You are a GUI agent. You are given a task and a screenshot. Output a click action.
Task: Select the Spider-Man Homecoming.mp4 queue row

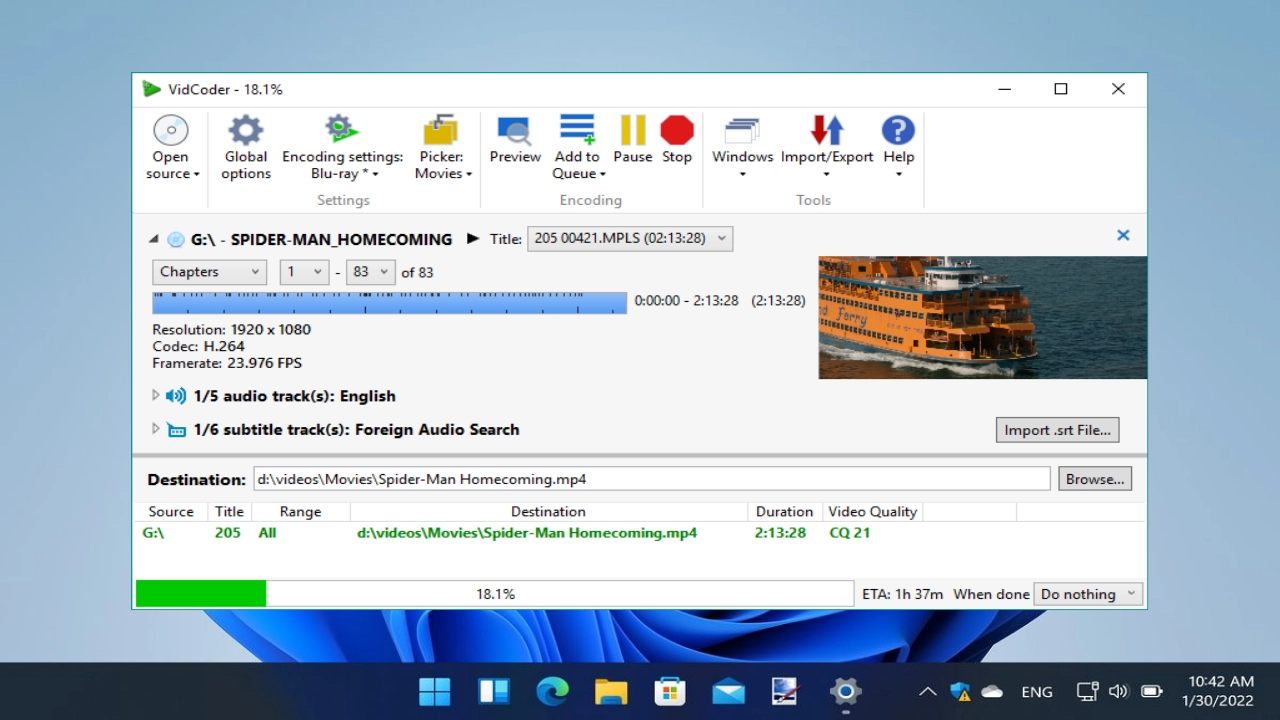coord(640,533)
